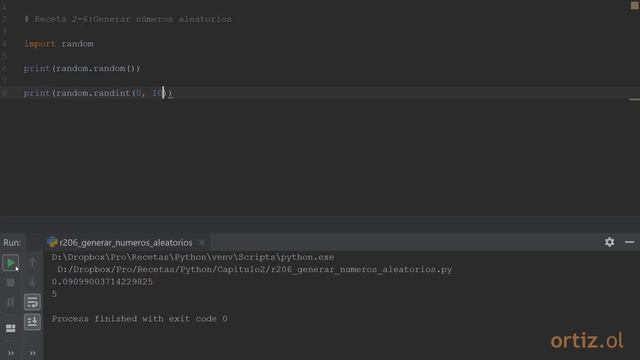Screen dimensions: 640x360
Task: Click the Receta 2-6 comment line
Action: (128, 19)
